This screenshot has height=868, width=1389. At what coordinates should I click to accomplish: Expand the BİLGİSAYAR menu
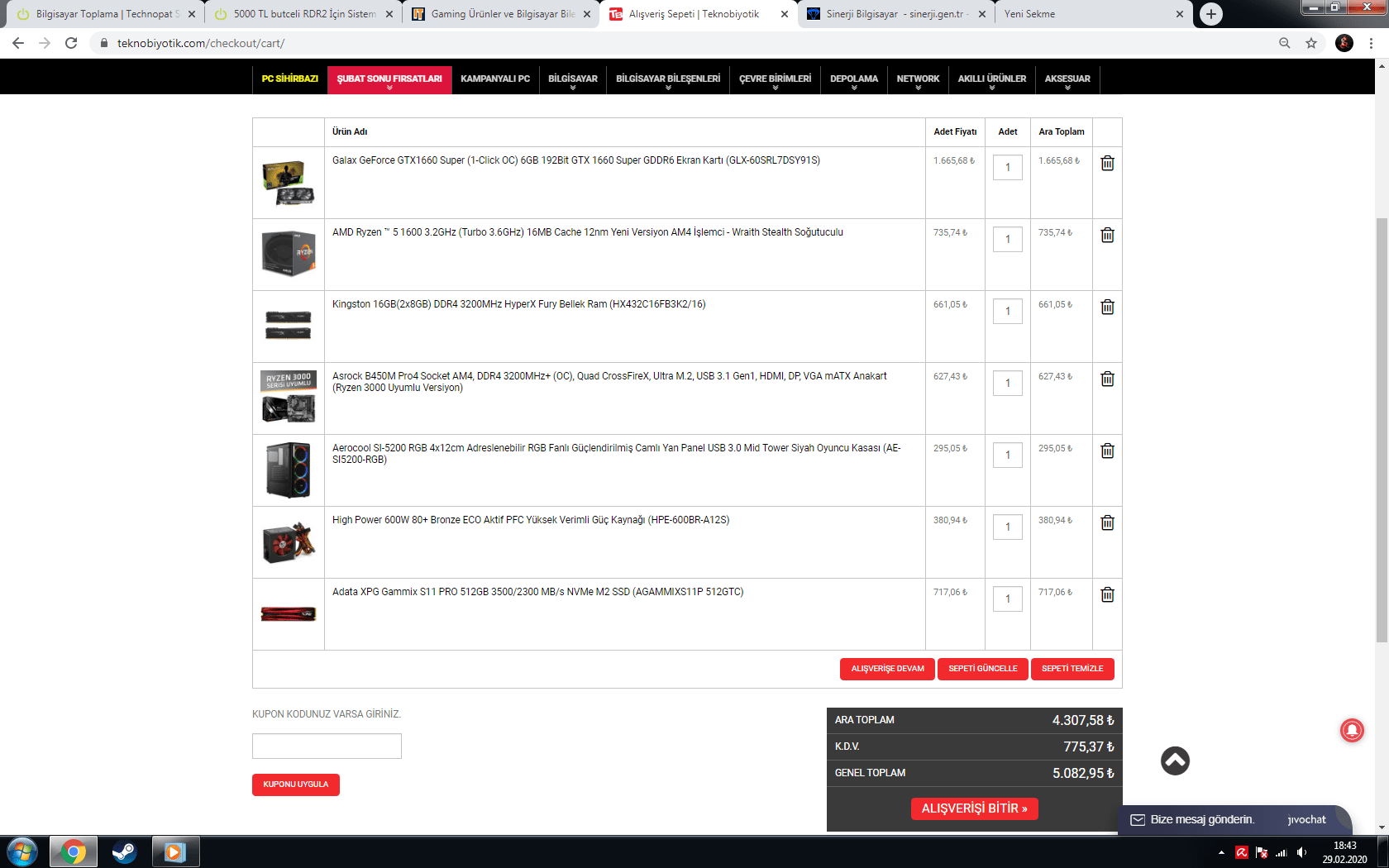coord(573,80)
